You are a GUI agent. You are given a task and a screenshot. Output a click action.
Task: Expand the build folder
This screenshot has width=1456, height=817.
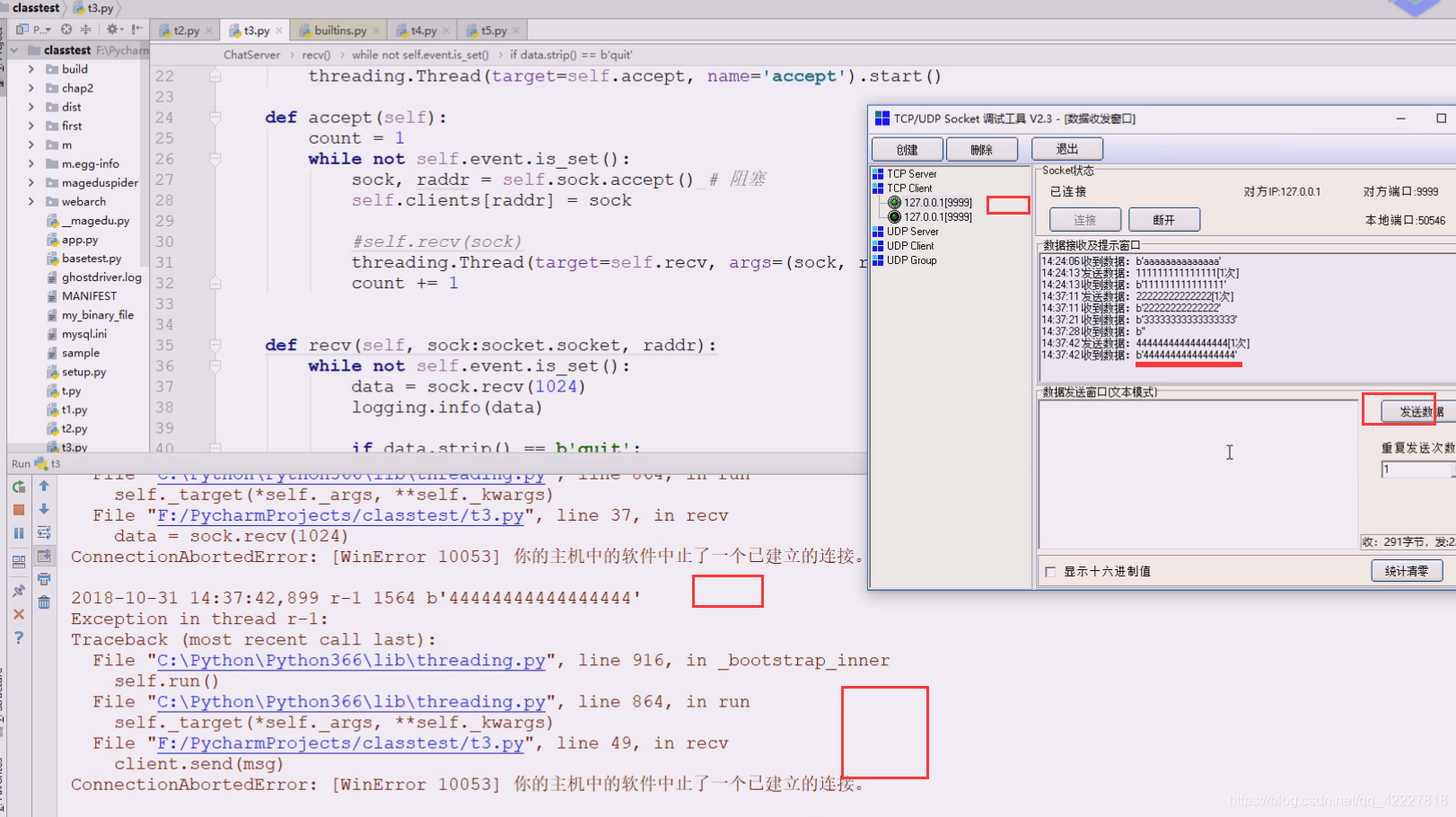tap(31, 69)
